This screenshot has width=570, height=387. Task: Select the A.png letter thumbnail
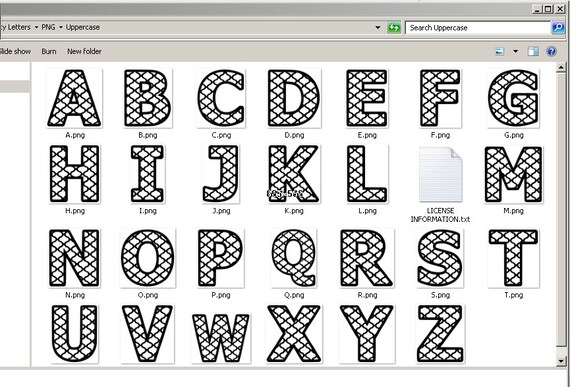tap(75, 98)
